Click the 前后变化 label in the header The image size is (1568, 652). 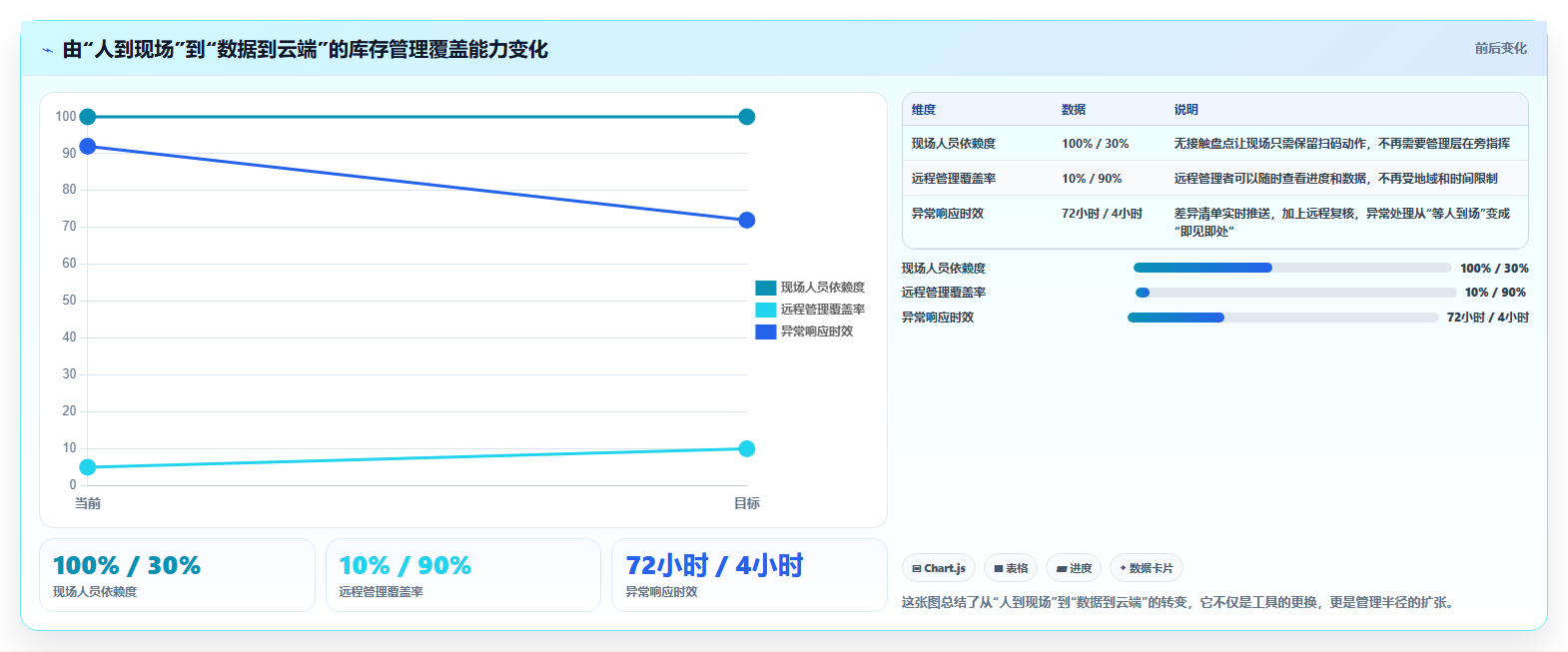tap(1501, 48)
